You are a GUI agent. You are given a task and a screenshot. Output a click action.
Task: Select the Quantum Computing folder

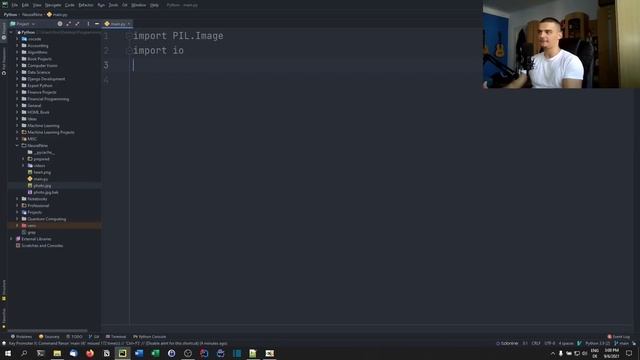47,219
